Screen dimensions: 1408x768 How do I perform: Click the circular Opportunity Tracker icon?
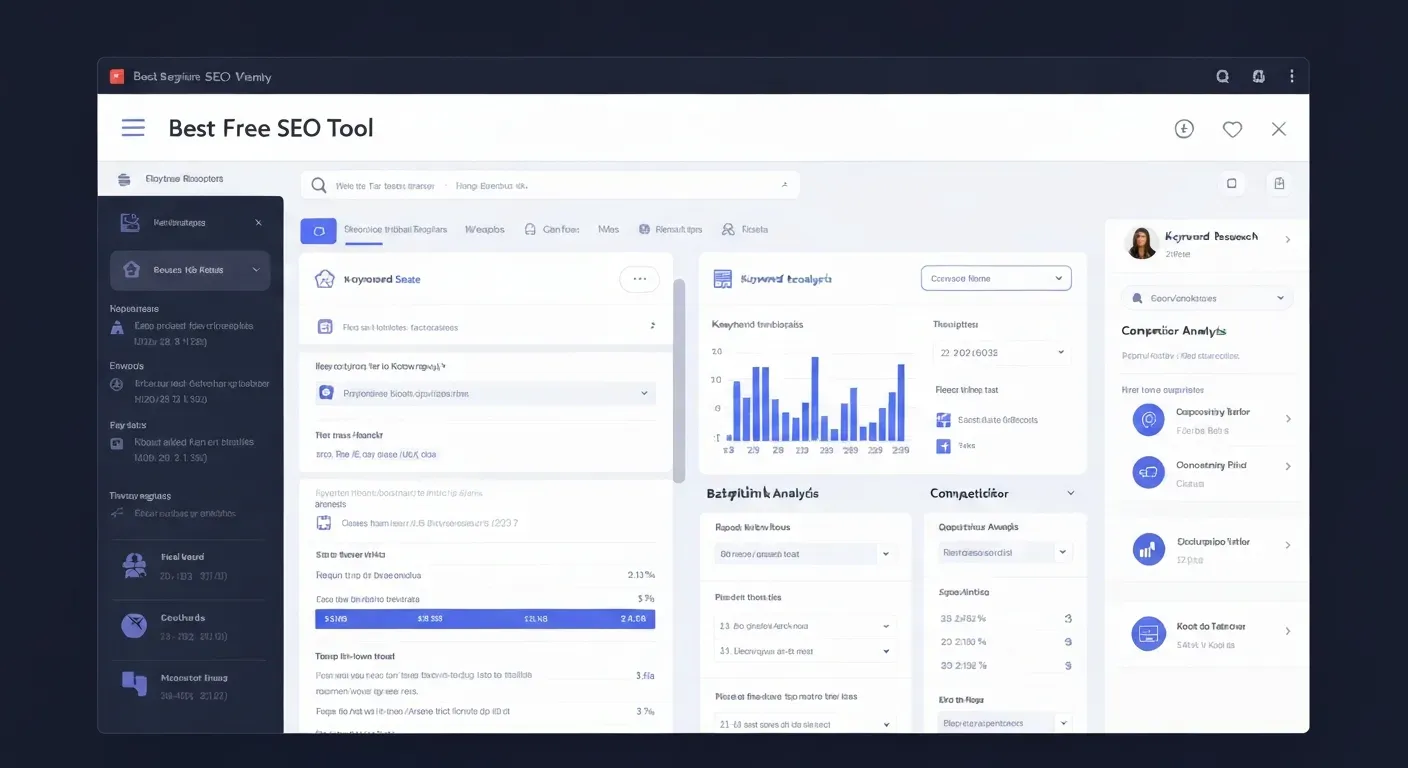(x=1147, y=471)
